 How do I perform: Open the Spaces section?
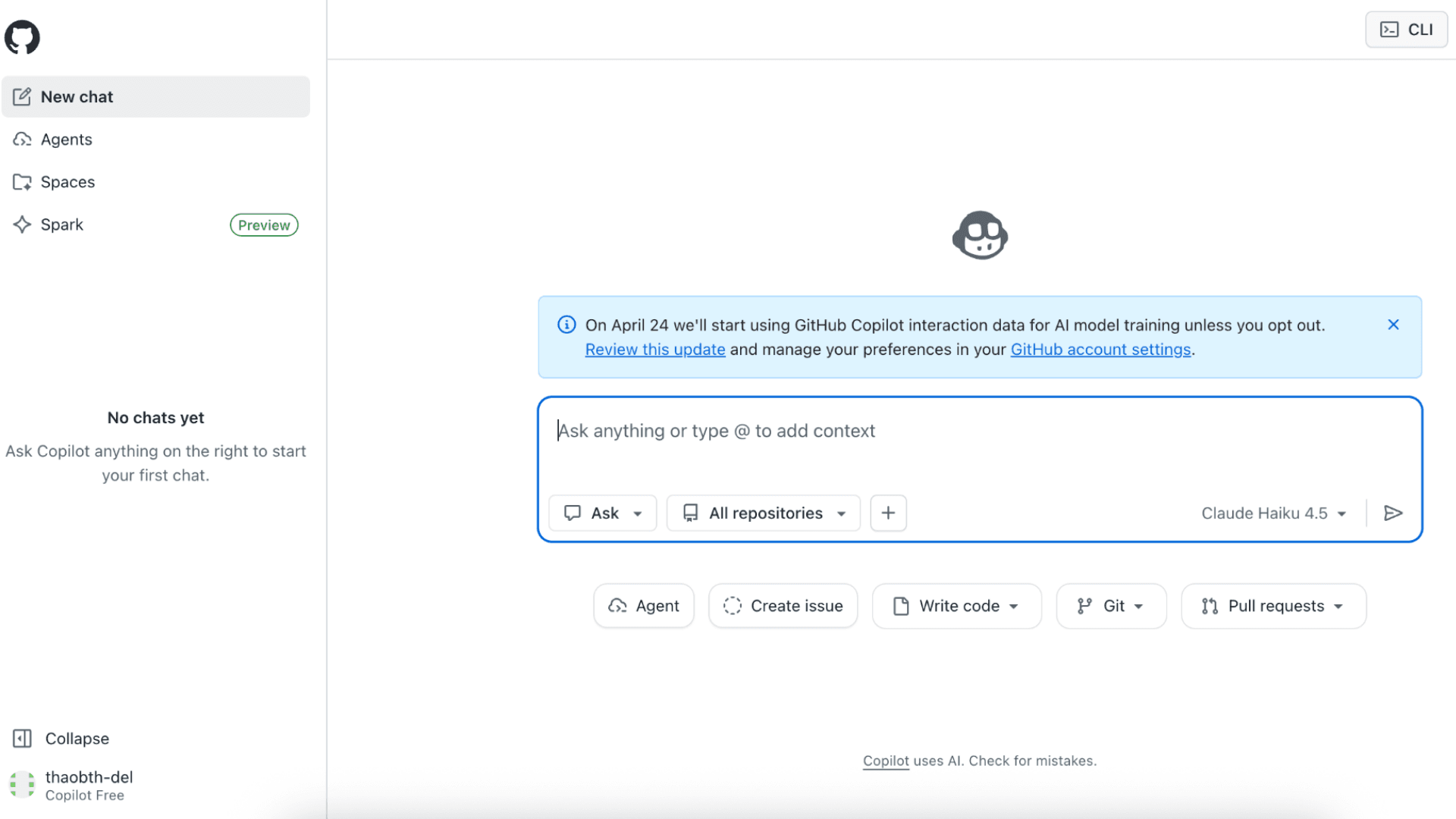coord(155,182)
